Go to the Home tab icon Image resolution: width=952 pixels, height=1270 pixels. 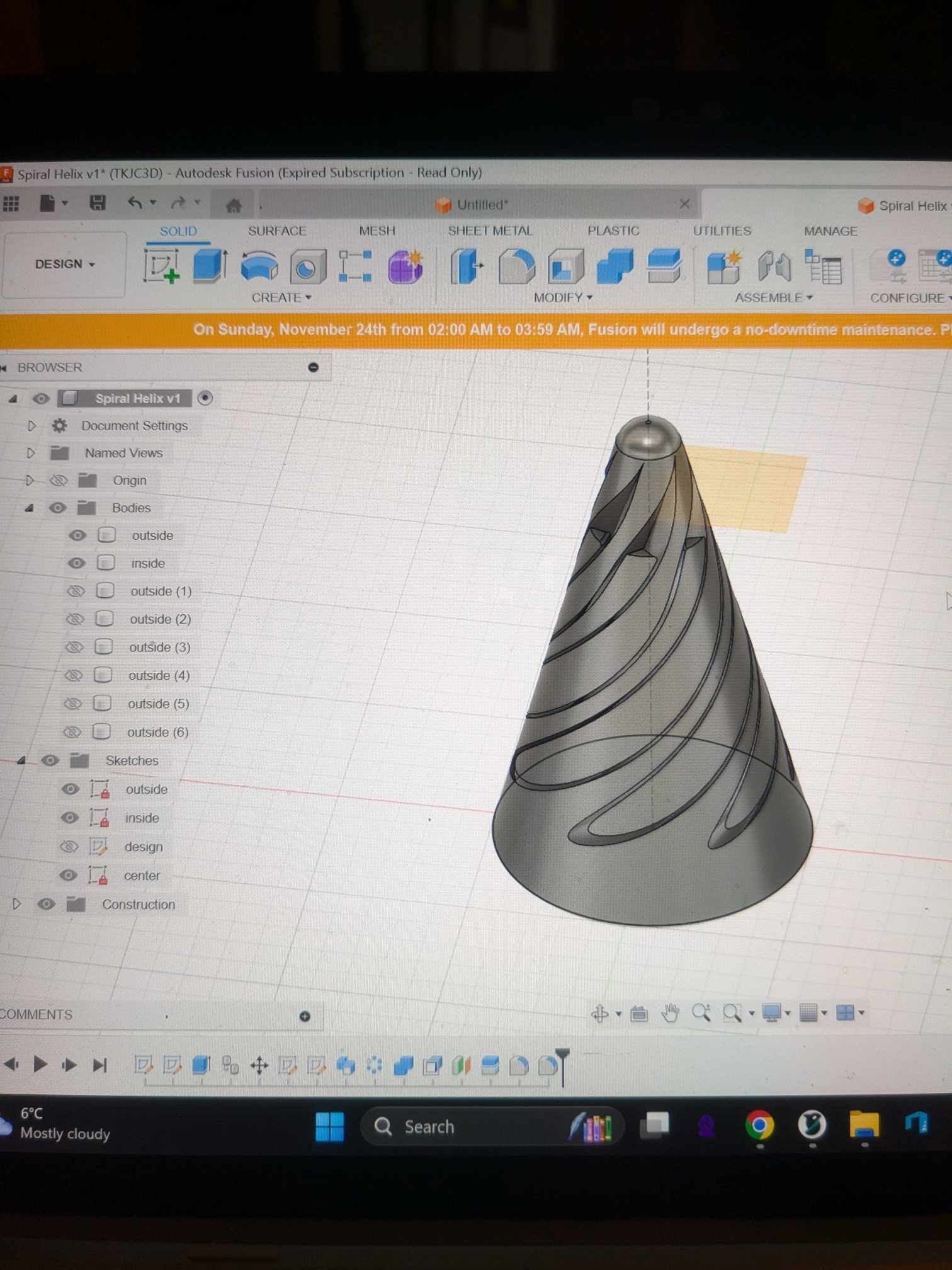[x=234, y=205]
